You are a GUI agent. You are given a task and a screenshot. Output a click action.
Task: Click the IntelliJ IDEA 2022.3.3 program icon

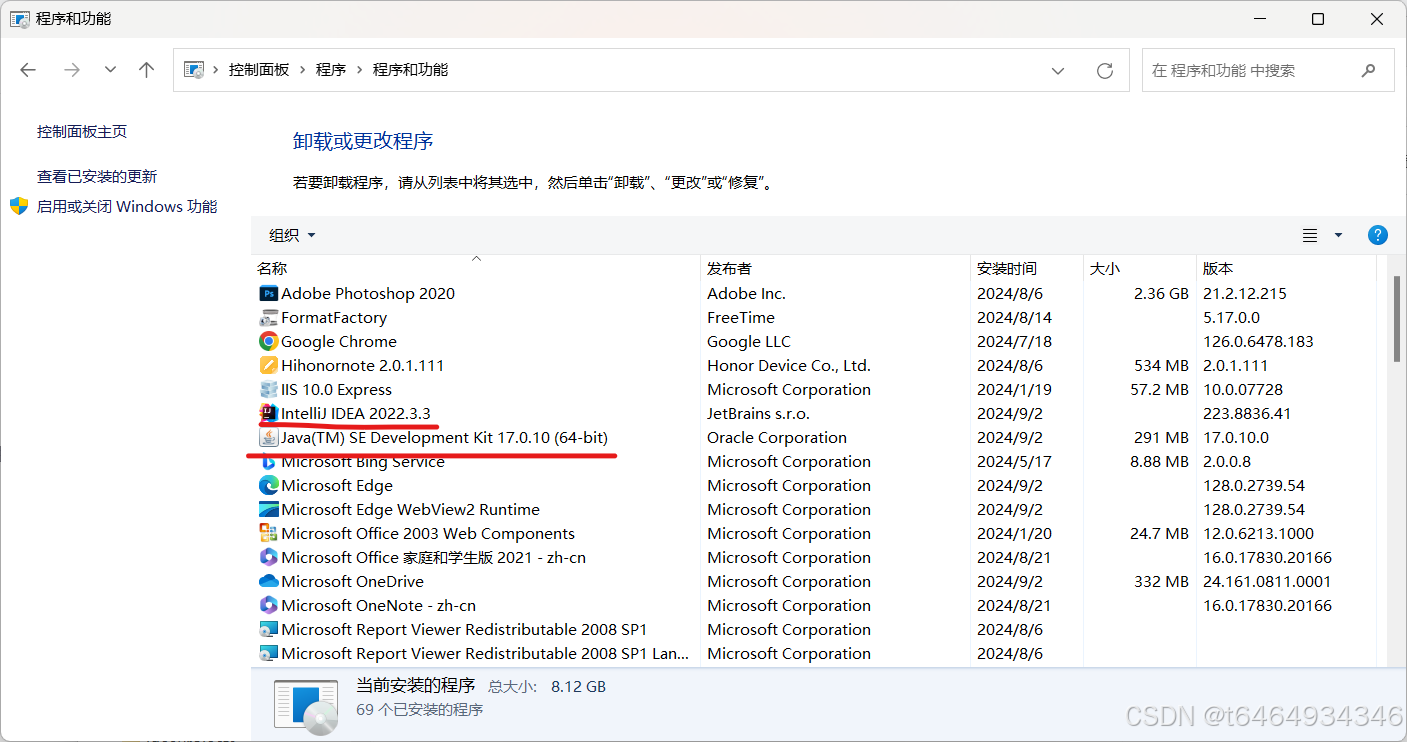point(267,413)
